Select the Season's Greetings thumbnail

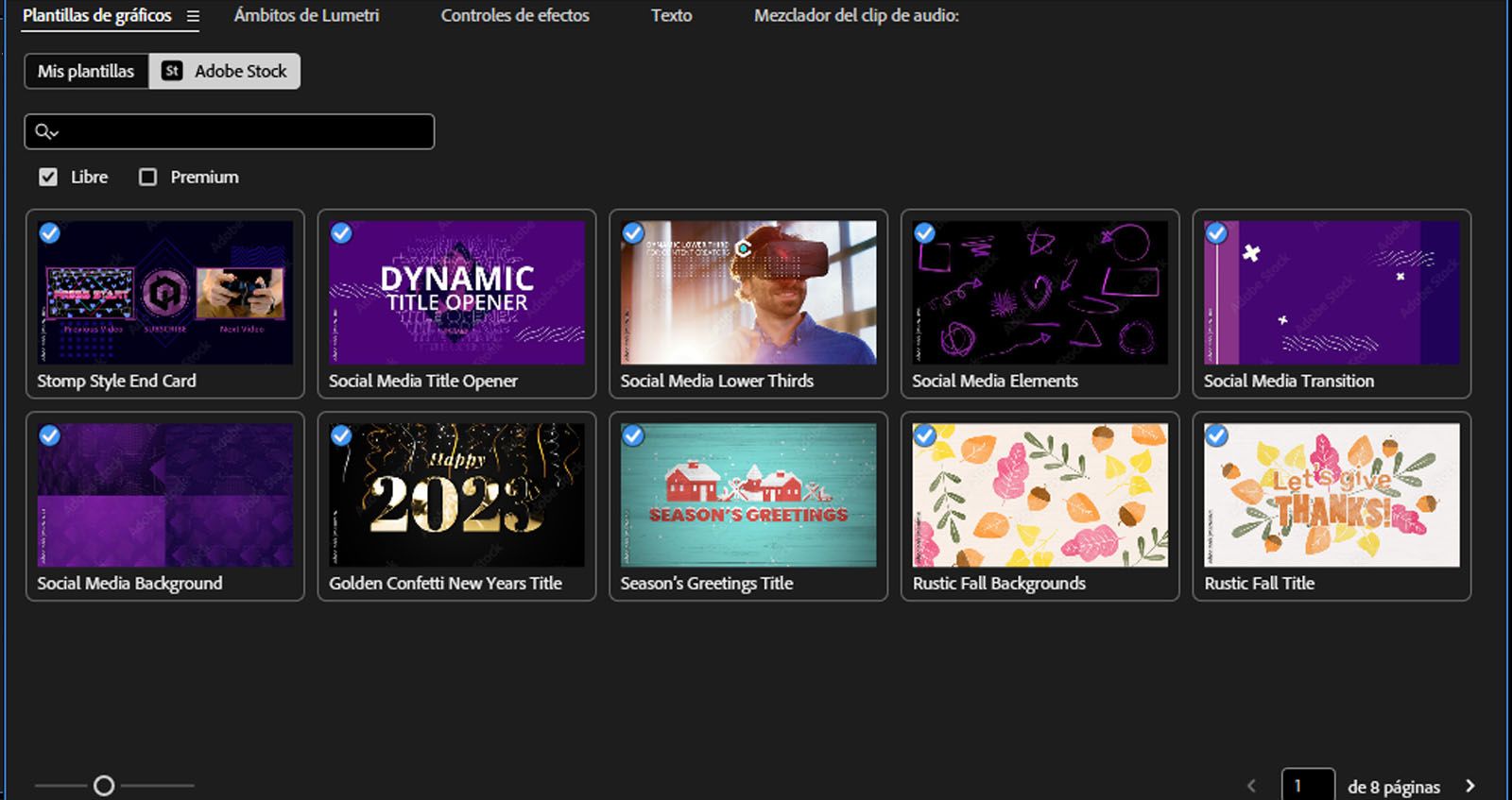pyautogui.click(x=748, y=495)
